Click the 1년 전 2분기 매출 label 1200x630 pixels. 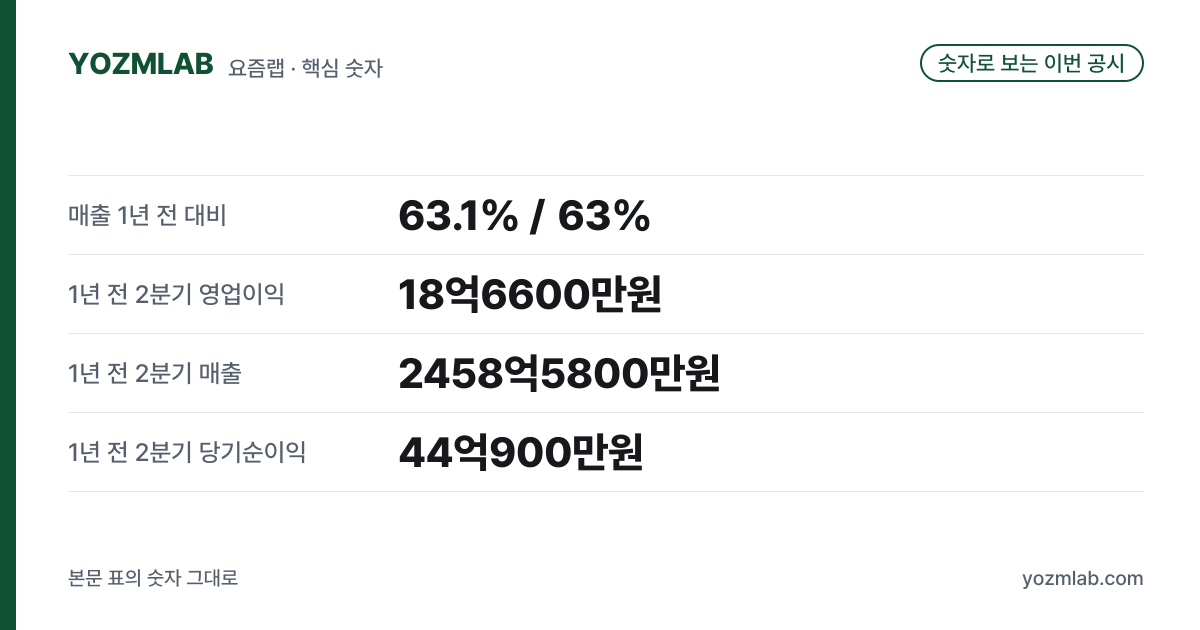coord(155,373)
